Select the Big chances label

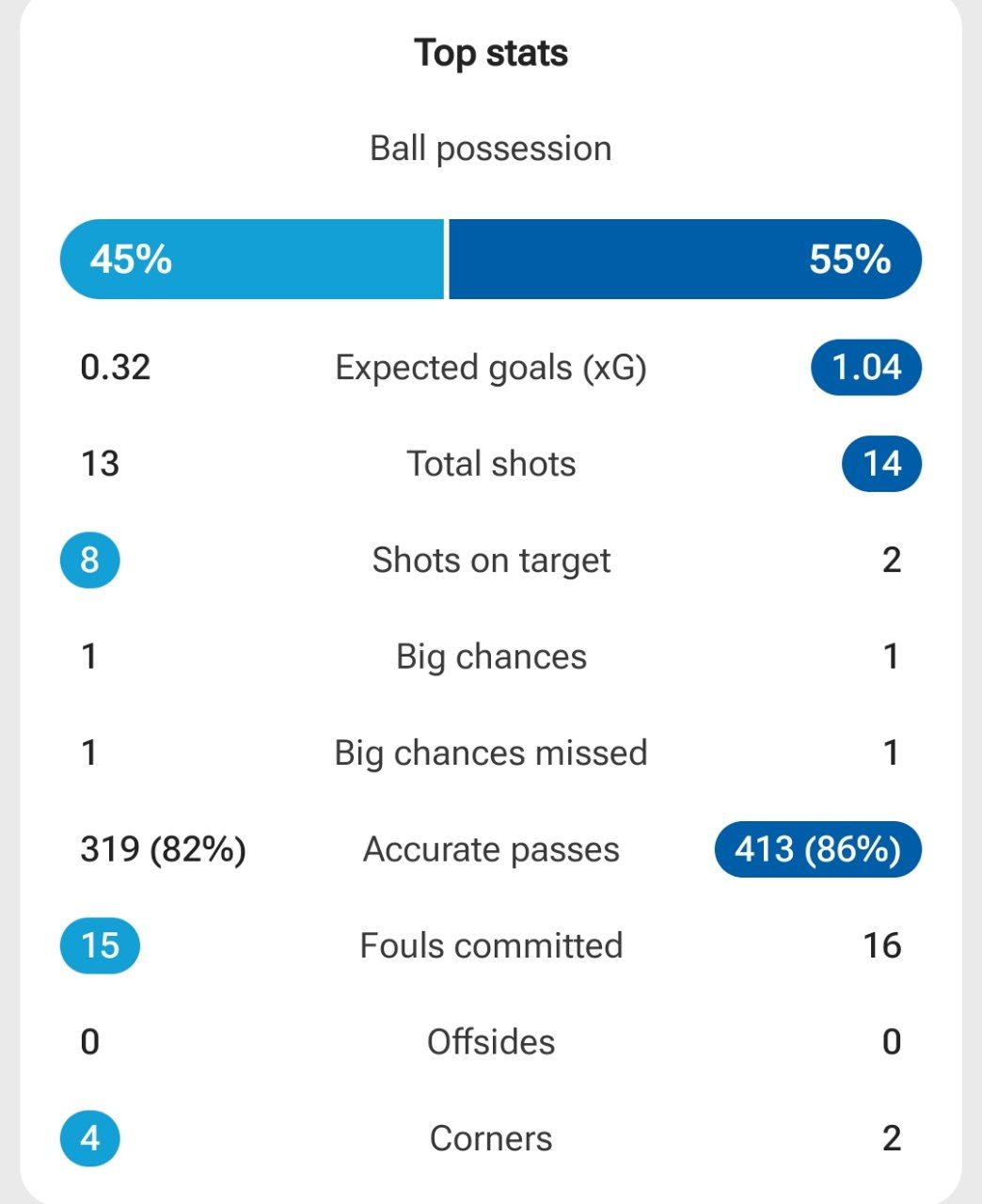491,657
